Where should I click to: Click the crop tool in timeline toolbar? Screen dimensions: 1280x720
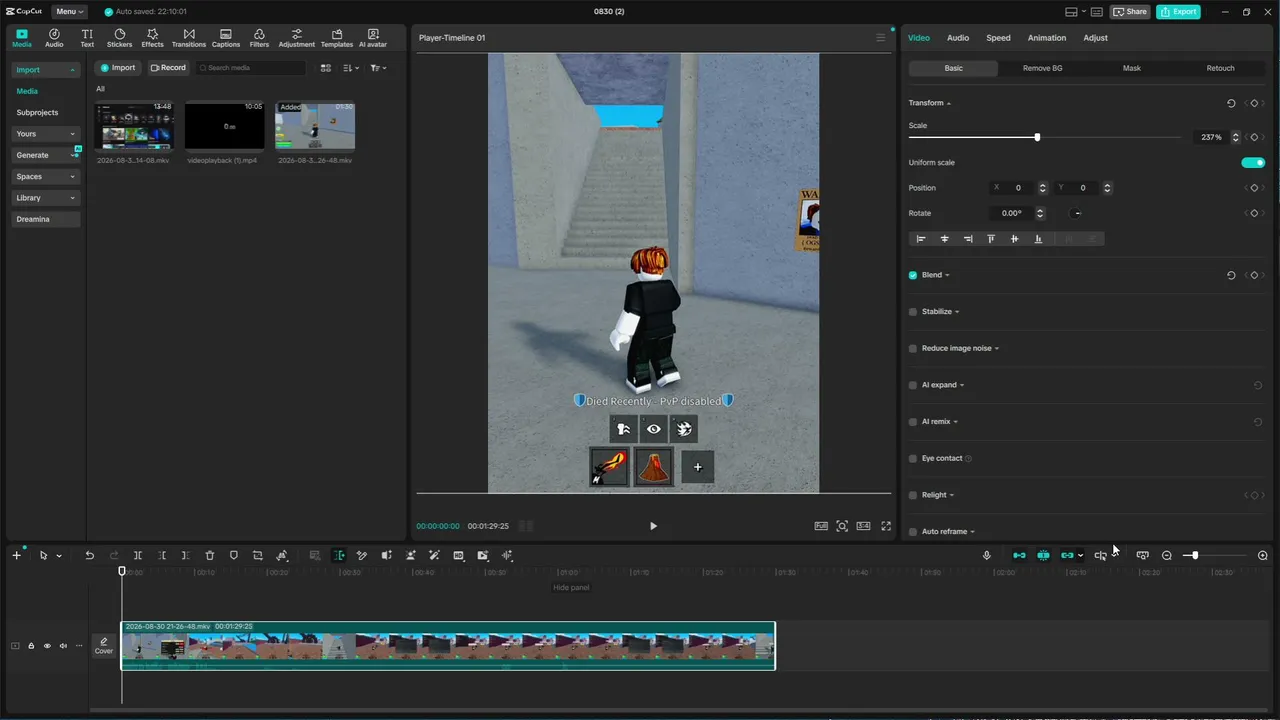tap(258, 555)
